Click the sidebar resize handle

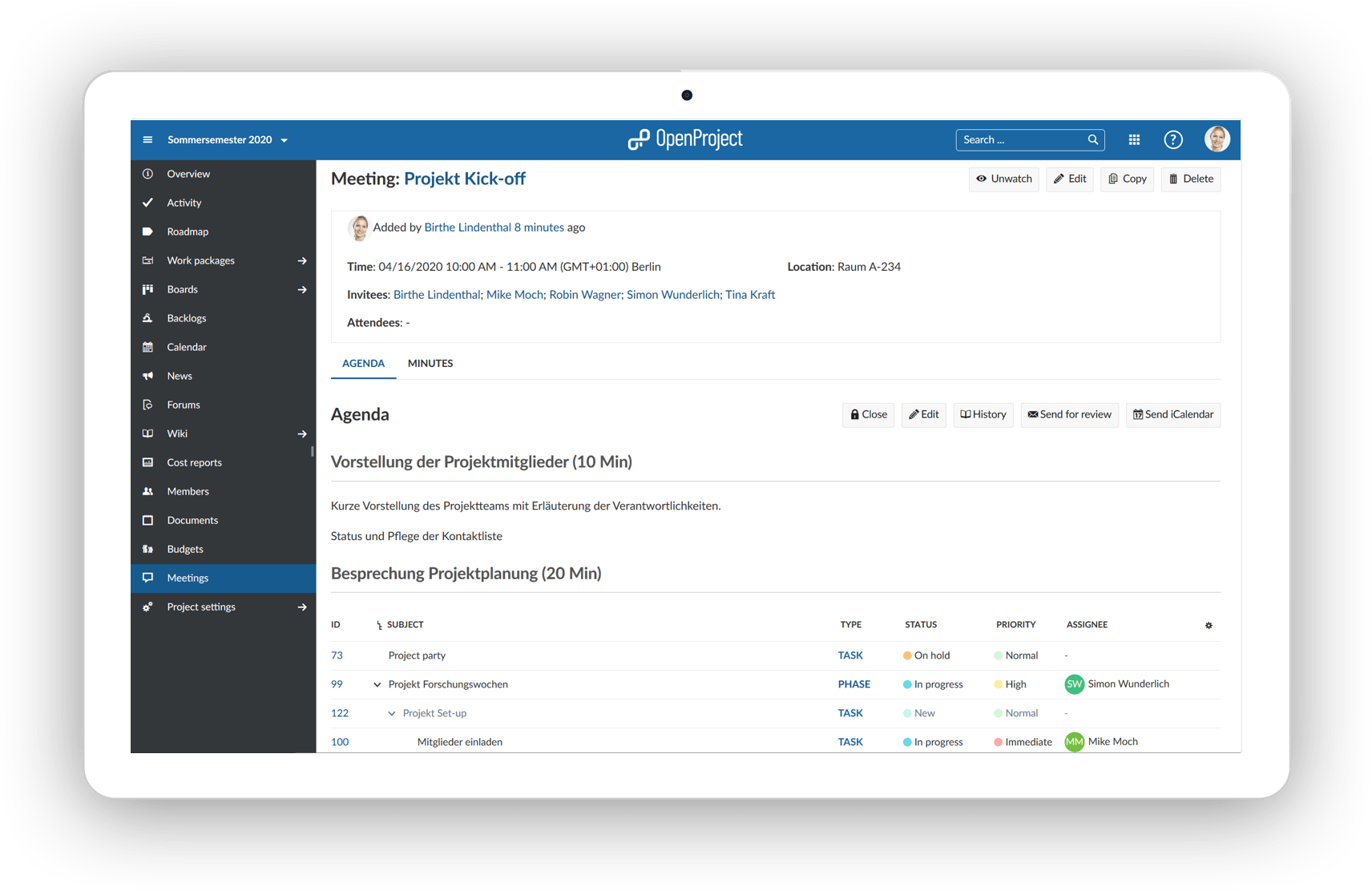pos(313,452)
